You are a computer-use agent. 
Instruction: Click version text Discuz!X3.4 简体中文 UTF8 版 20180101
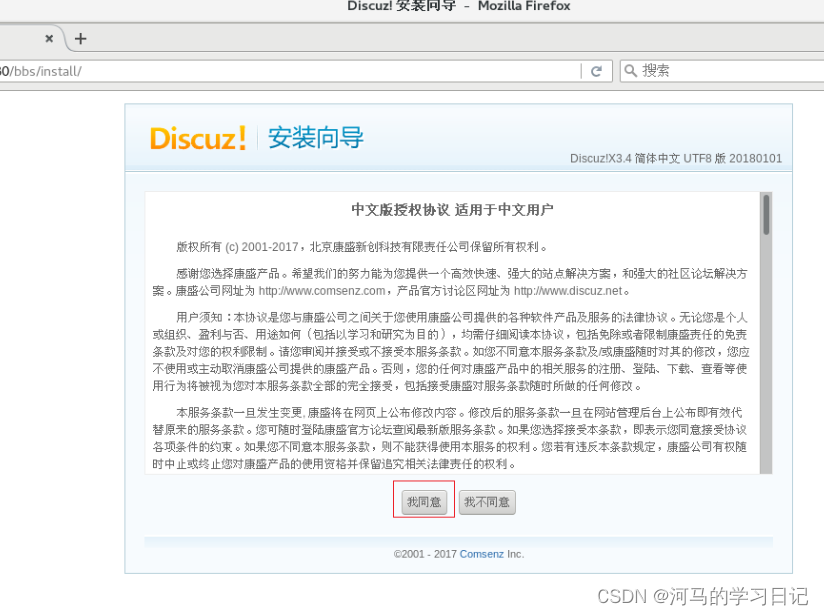click(676, 158)
